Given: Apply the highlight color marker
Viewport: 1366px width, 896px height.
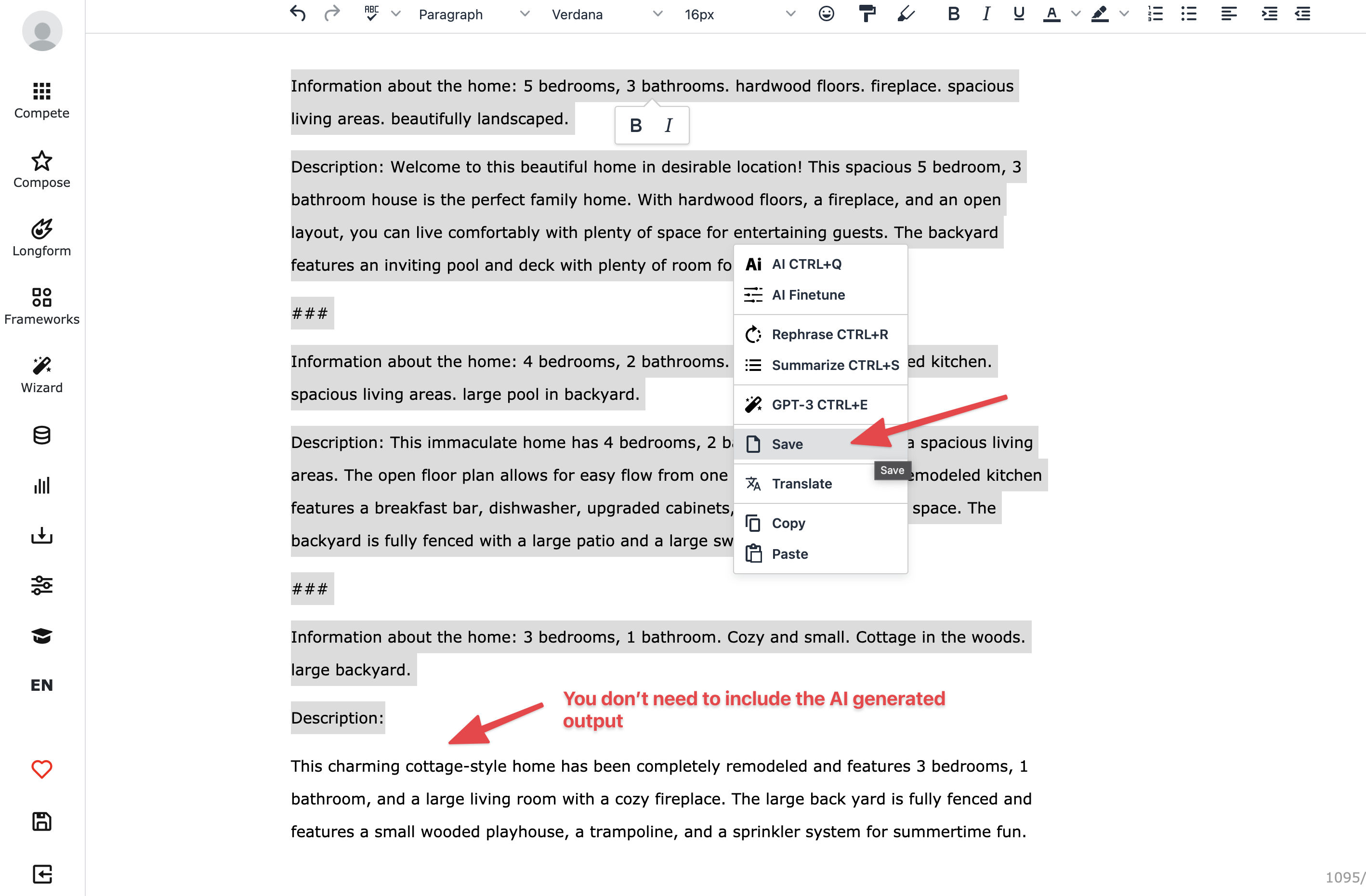Looking at the screenshot, I should 1100,14.
